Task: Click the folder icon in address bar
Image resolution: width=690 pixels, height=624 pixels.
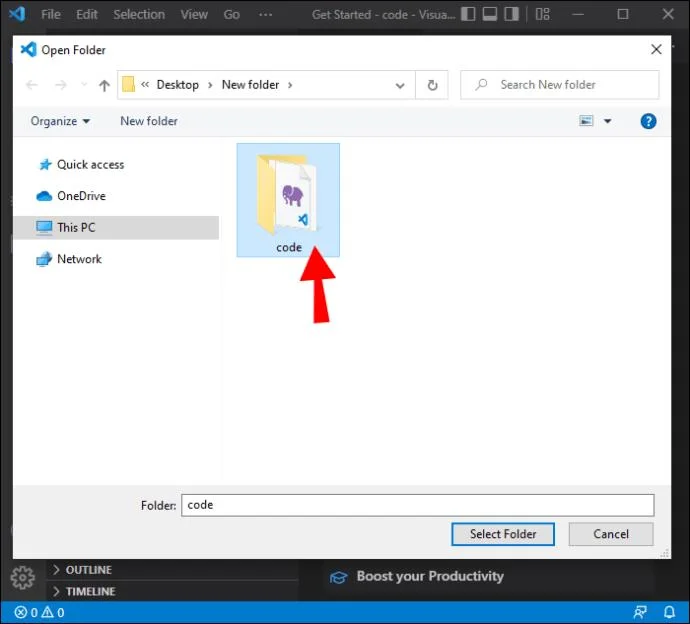Action: 128,84
